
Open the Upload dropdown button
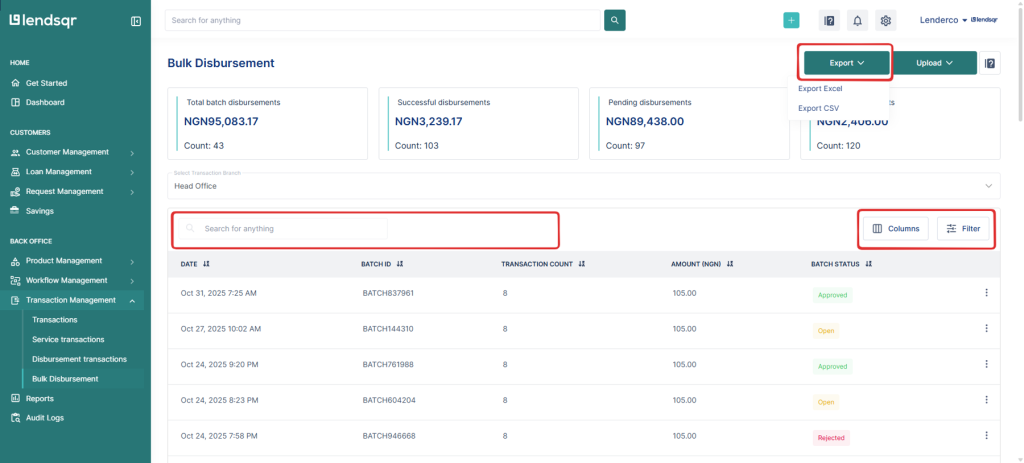click(x=933, y=63)
